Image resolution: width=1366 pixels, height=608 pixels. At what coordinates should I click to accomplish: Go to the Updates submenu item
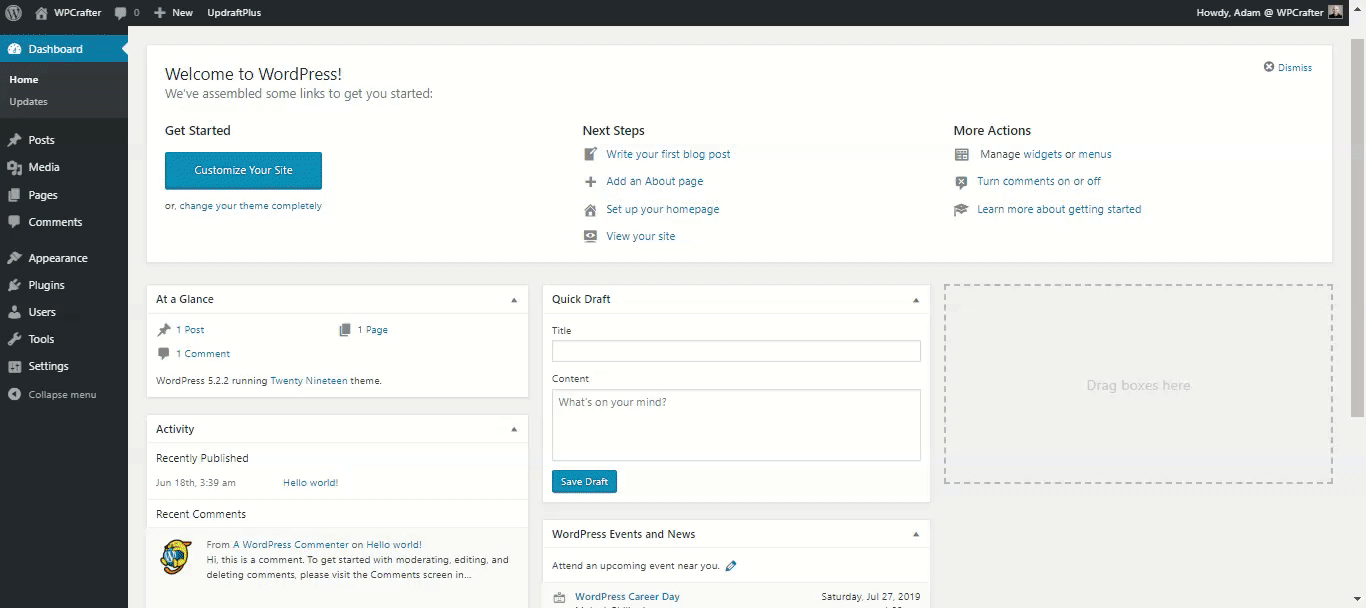click(x=28, y=102)
